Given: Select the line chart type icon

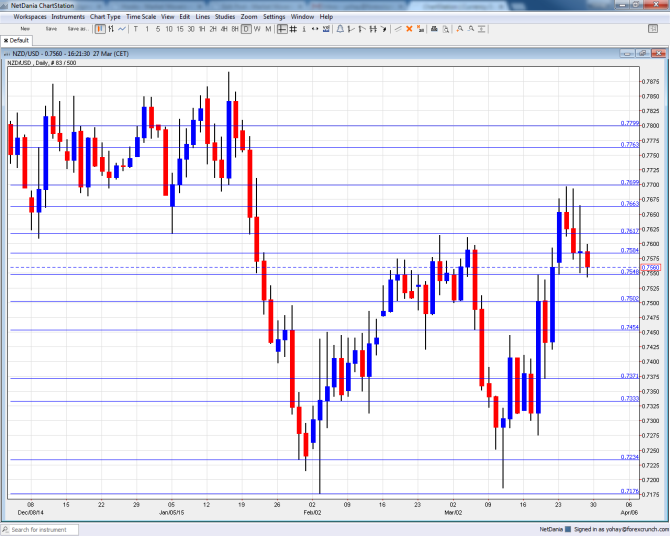Looking at the screenshot, I should pos(122,29).
